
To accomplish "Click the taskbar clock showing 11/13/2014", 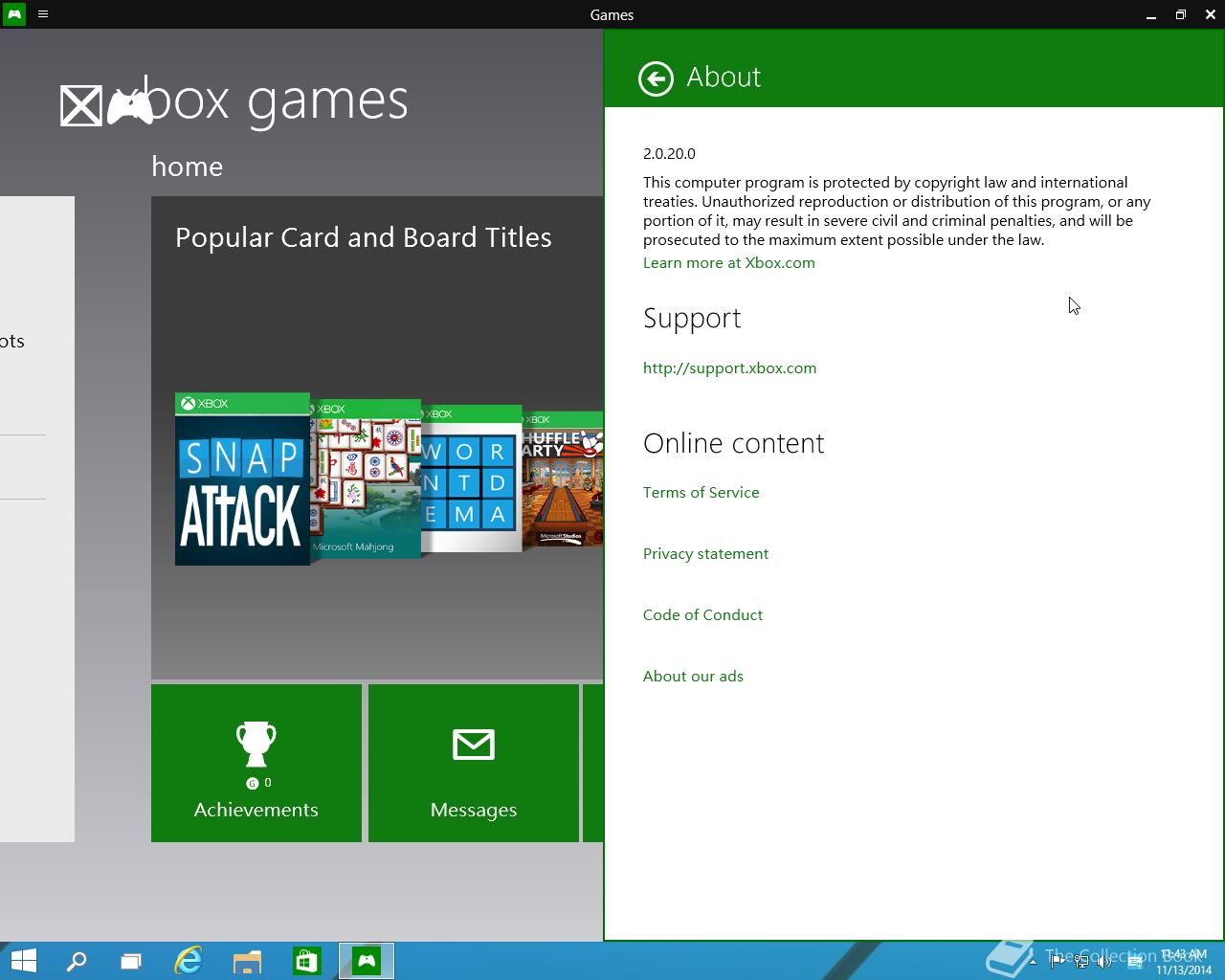I will pyautogui.click(x=1184, y=962).
